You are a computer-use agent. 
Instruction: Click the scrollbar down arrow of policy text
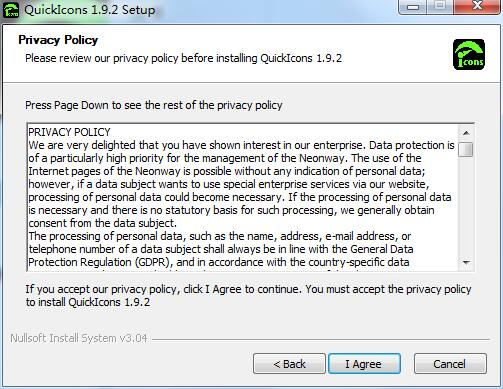[x=466, y=263]
